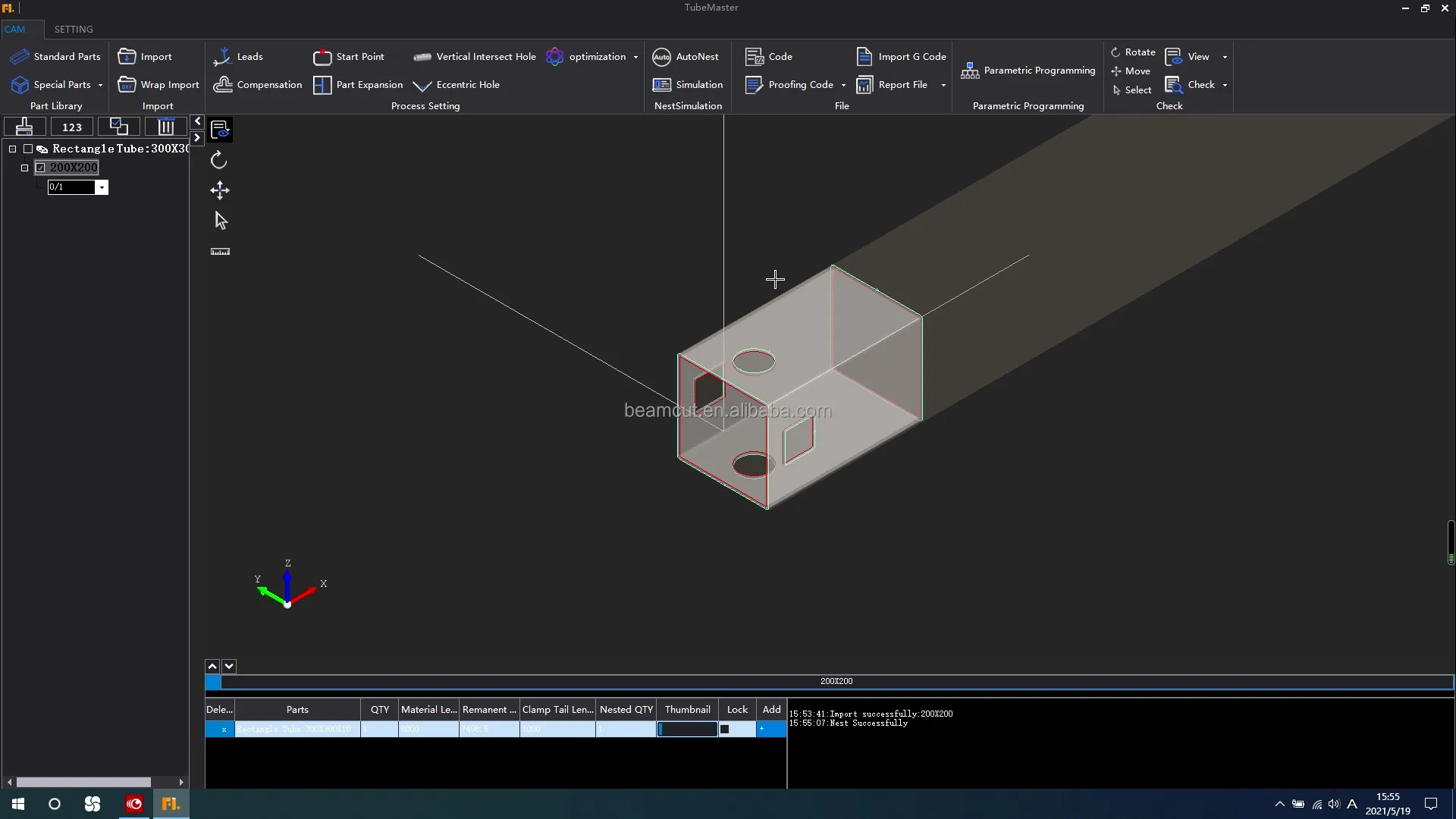
Task: Open the 0/1 quantity dropdown
Action: (102, 187)
